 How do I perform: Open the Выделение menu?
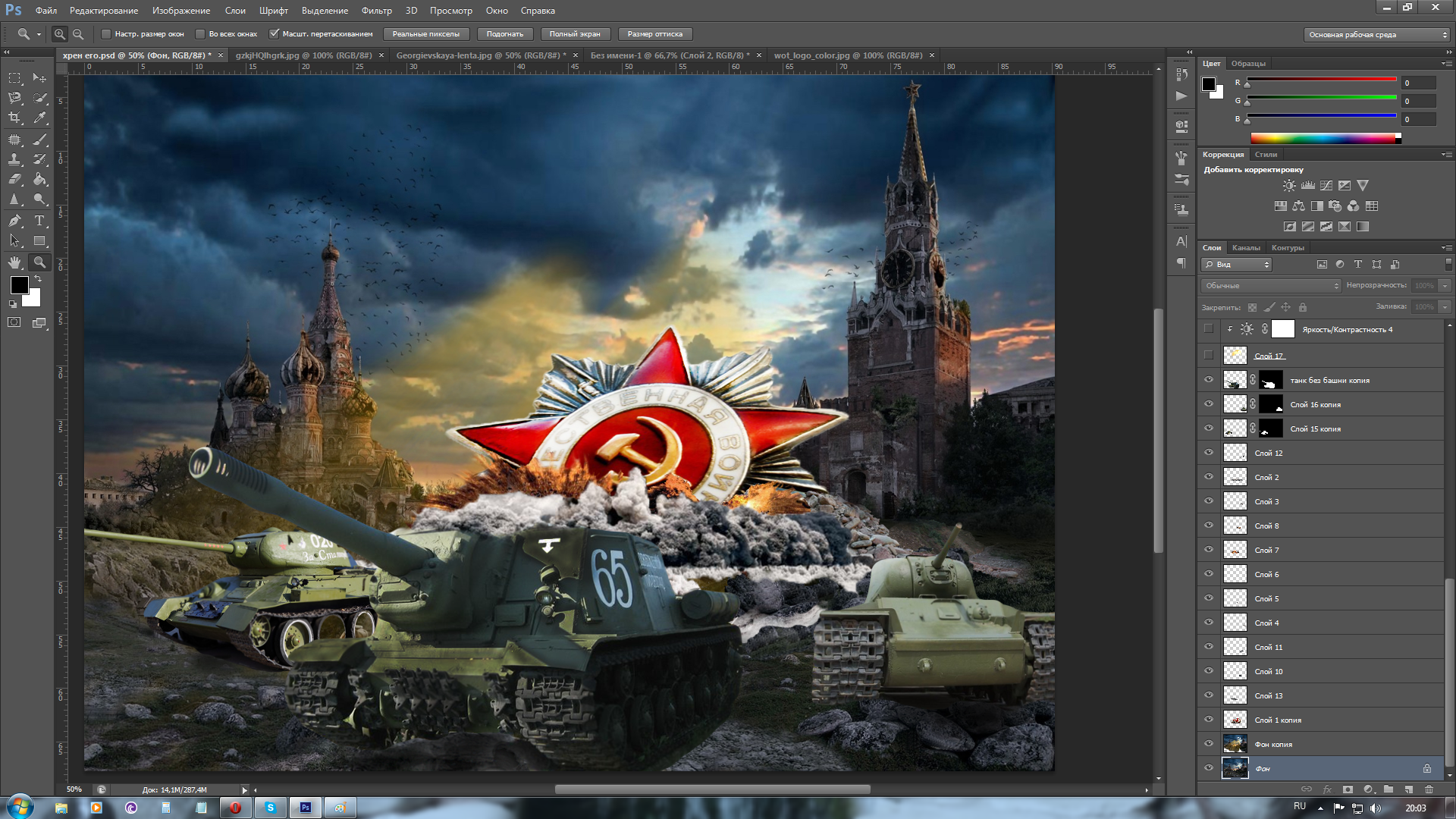325,11
